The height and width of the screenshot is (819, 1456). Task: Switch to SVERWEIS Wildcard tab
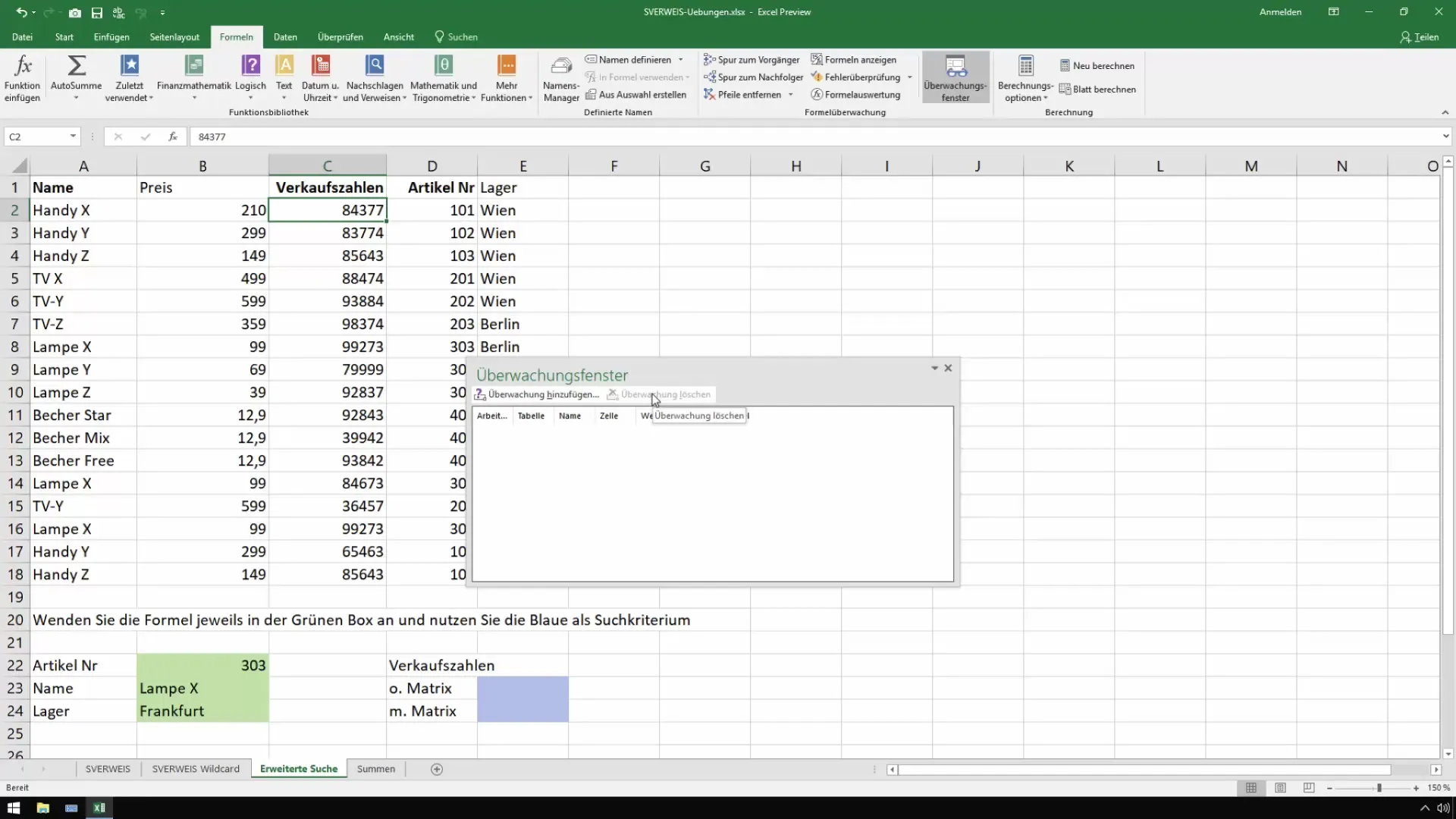[196, 768]
